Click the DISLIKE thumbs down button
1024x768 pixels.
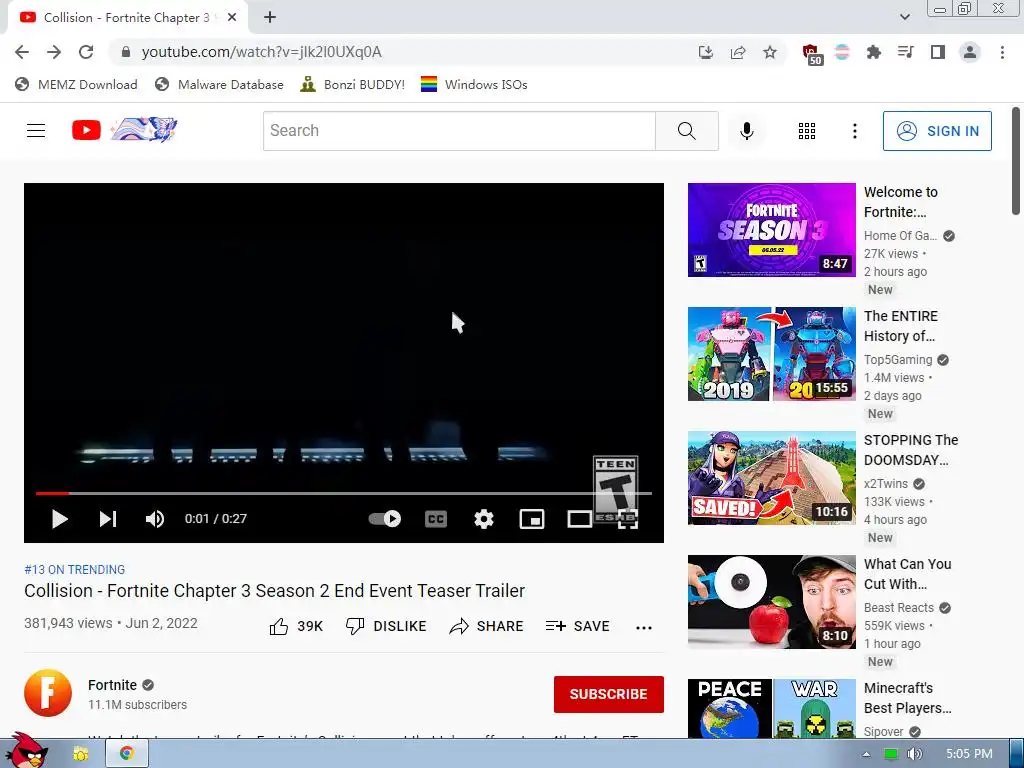pos(386,626)
